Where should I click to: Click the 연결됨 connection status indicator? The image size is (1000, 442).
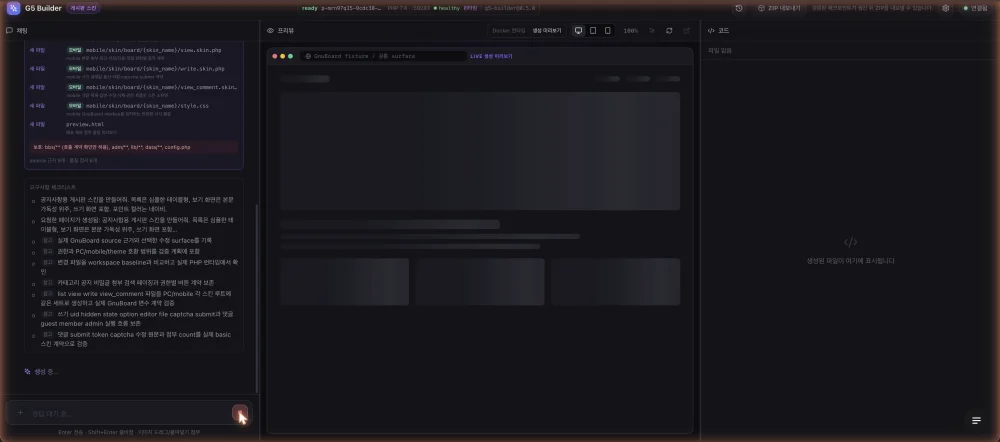click(x=975, y=8)
